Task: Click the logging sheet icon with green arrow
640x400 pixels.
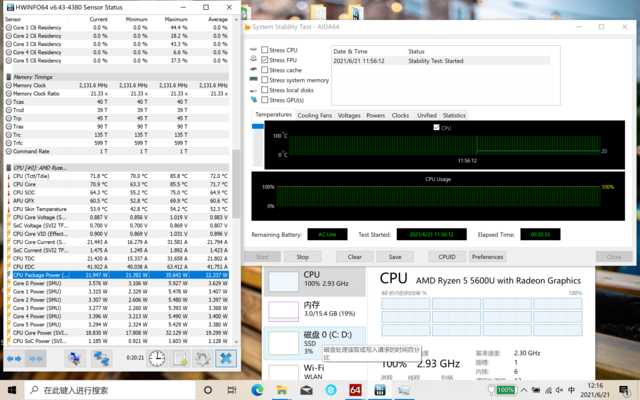Action: pyautogui.click(x=180, y=359)
